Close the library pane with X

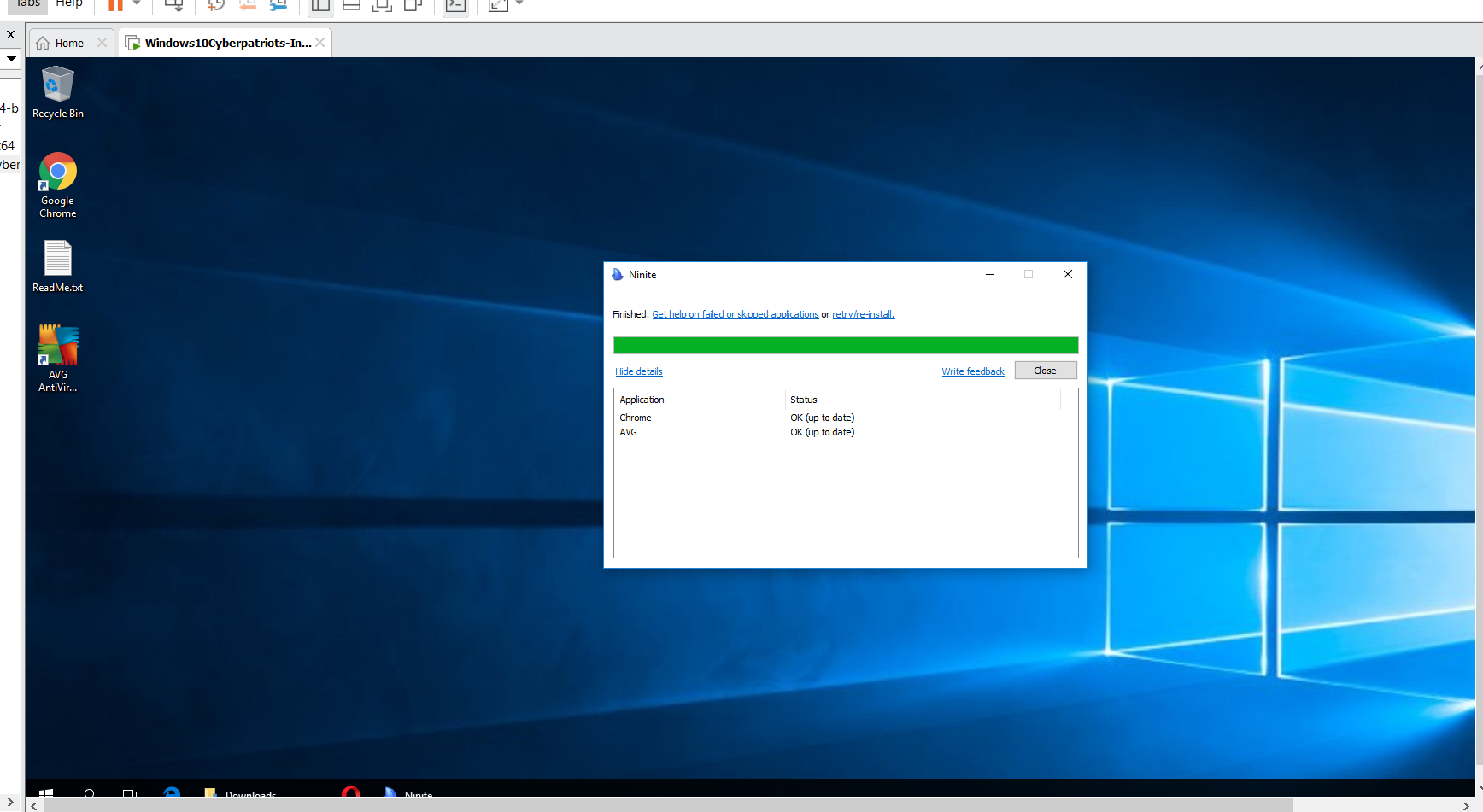[11, 35]
